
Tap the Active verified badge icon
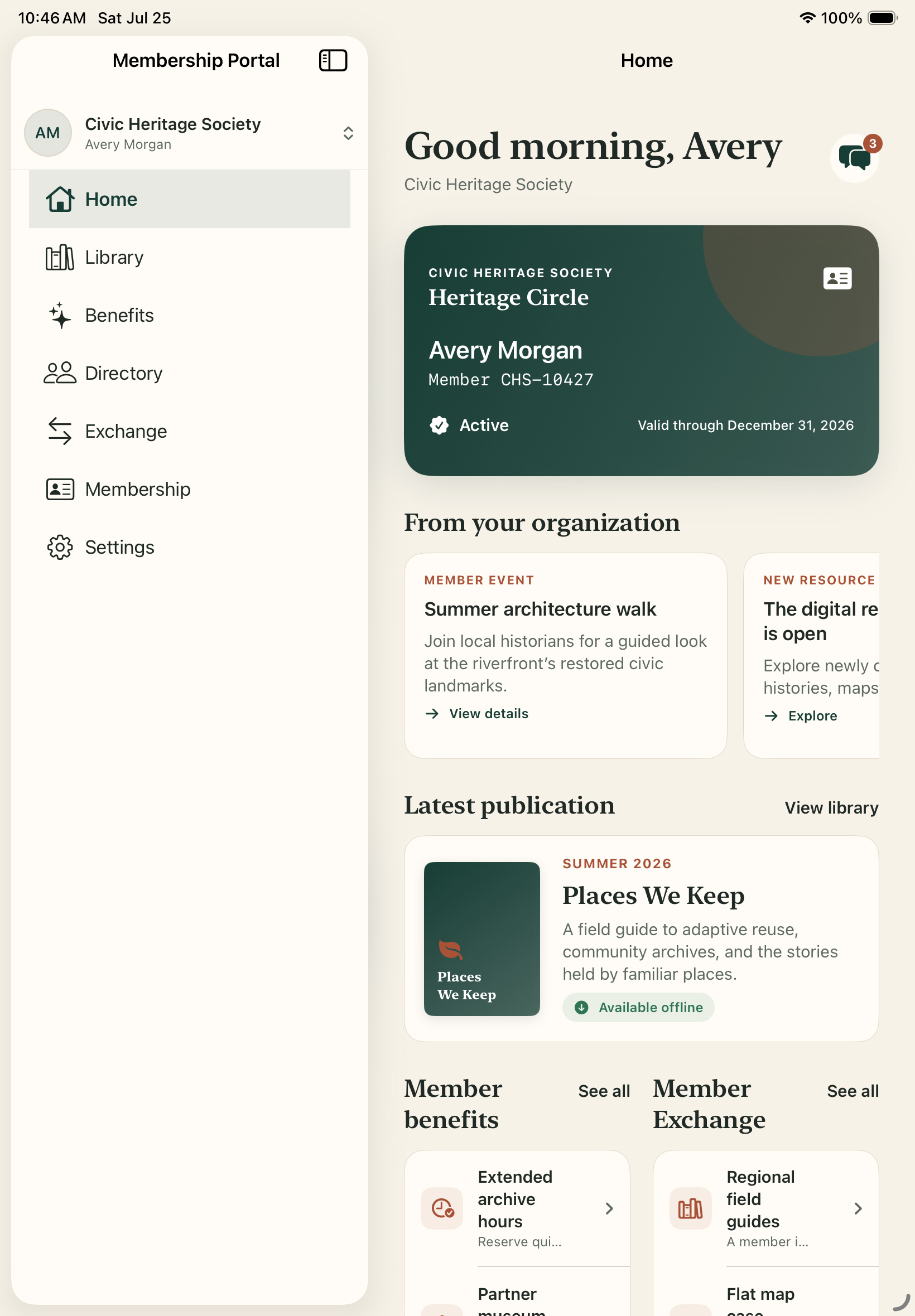[x=439, y=425]
